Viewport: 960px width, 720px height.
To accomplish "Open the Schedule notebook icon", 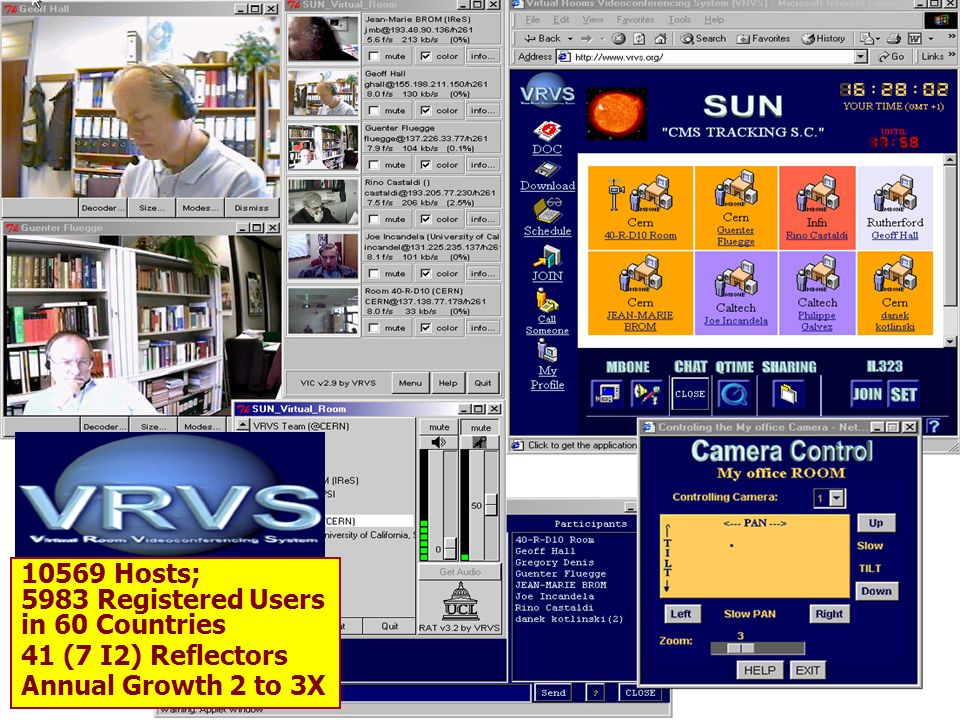I will (547, 211).
